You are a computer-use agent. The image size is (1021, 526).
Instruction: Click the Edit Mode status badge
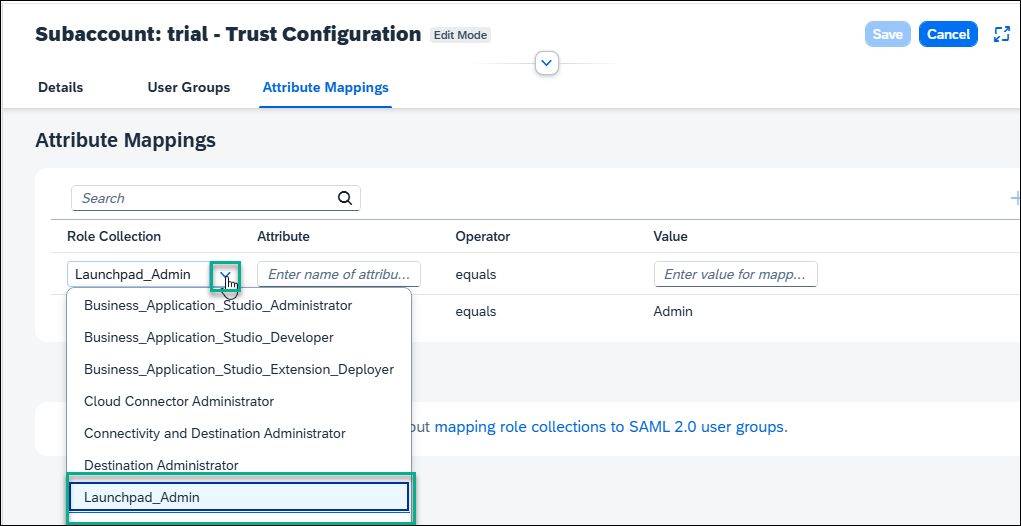tap(460, 35)
